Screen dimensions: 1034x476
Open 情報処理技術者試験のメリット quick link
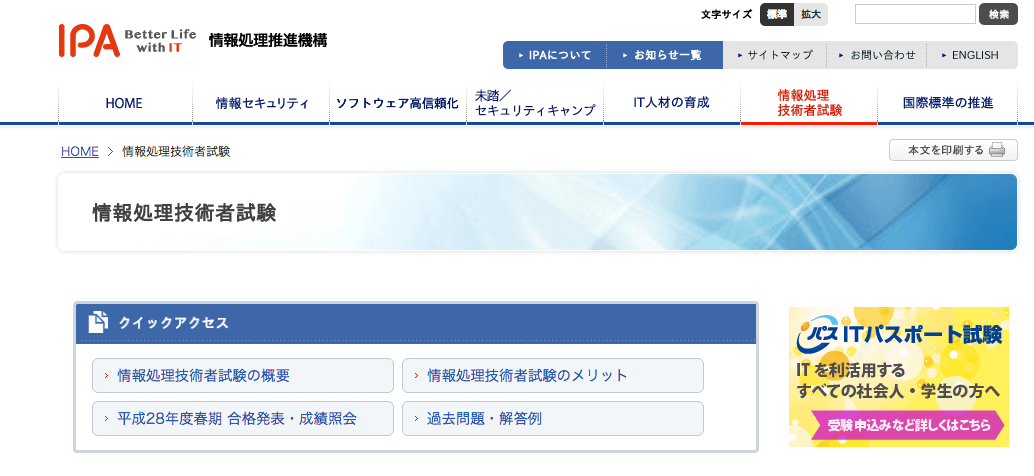click(553, 376)
